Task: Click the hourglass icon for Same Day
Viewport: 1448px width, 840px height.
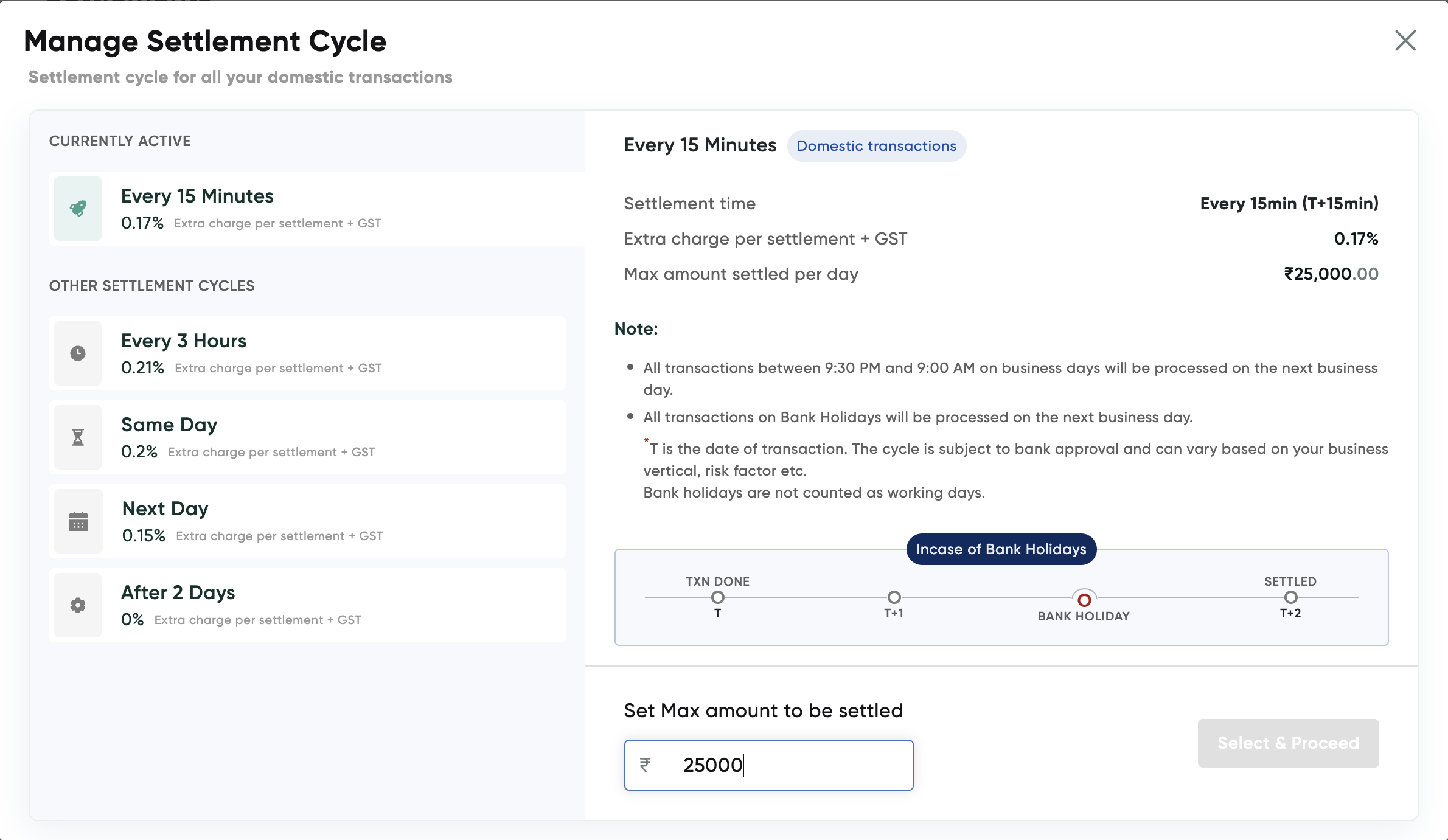Action: [78, 437]
